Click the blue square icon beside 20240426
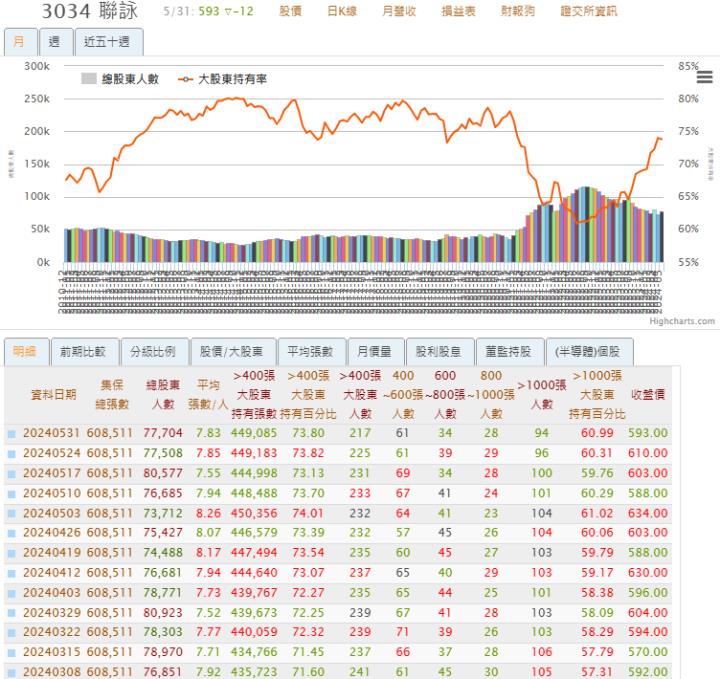The image size is (720, 679). pyautogui.click(x=12, y=533)
